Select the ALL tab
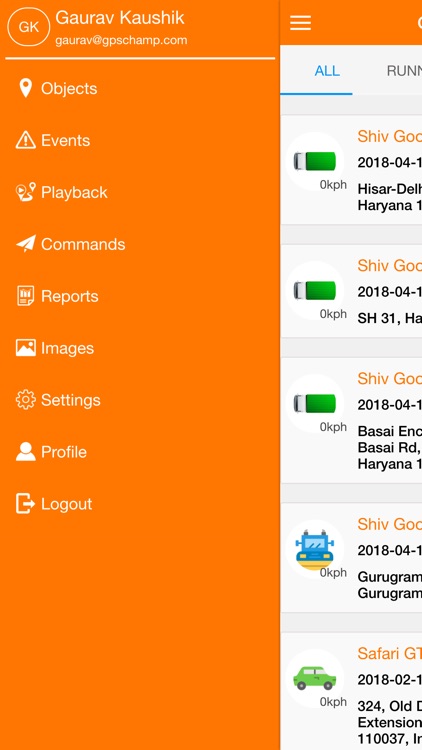This screenshot has width=422, height=750. pyautogui.click(x=327, y=71)
